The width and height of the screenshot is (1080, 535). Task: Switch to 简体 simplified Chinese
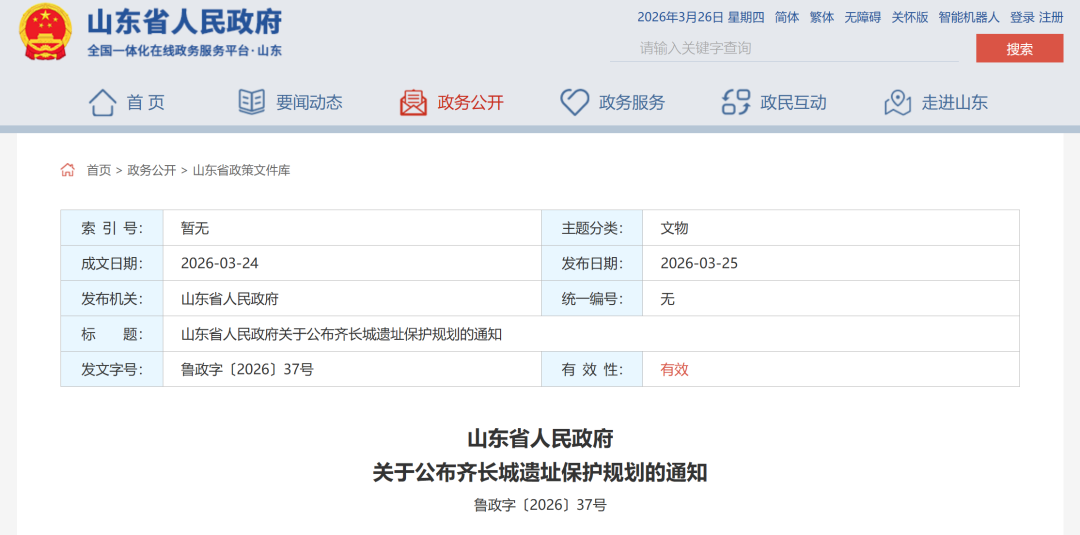point(787,17)
